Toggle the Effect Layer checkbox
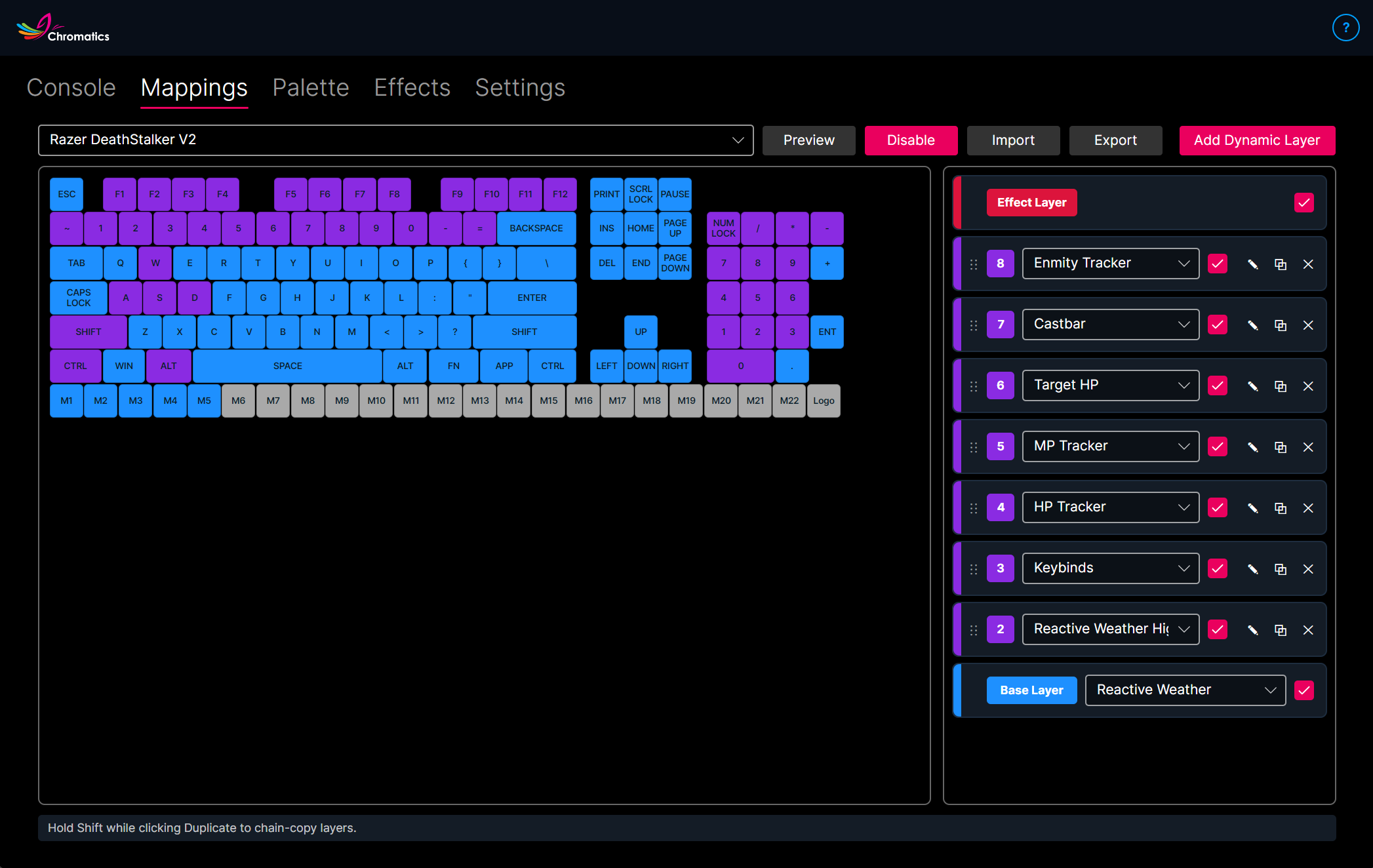Viewport: 1373px width, 868px height. 1303,203
